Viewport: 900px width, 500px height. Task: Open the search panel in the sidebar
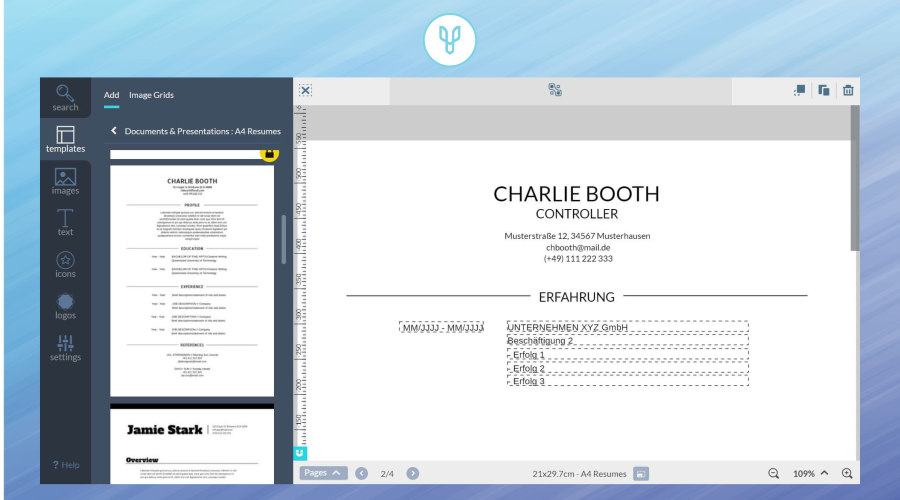click(65, 97)
